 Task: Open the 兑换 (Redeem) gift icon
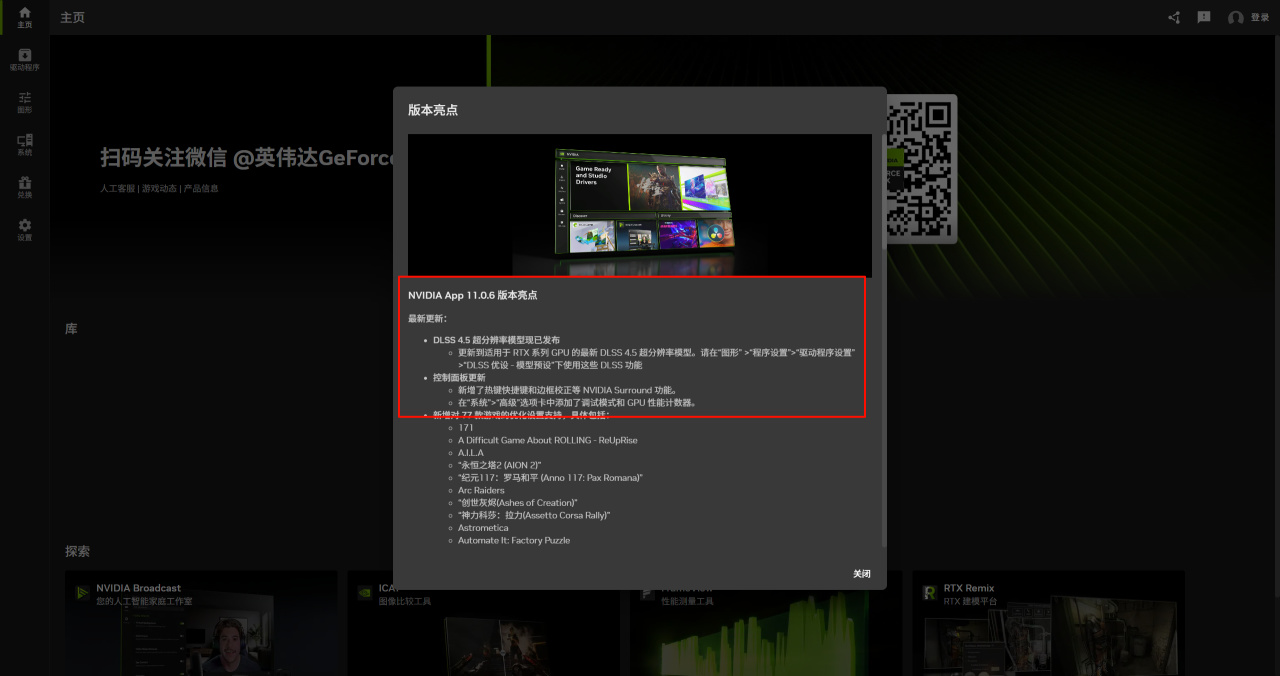pos(25,187)
